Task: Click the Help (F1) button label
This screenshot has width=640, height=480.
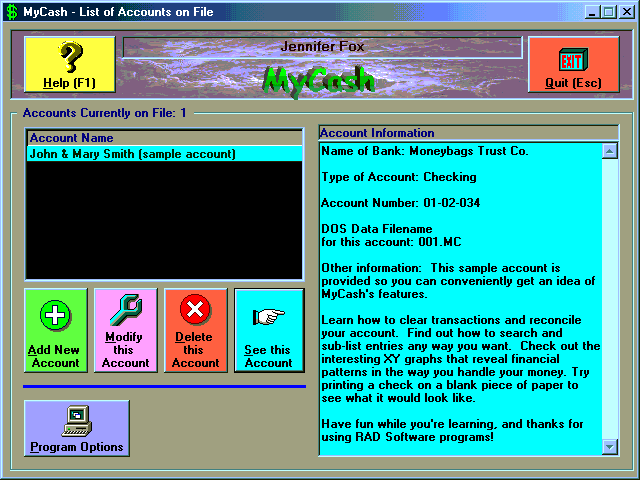Action: [69, 83]
